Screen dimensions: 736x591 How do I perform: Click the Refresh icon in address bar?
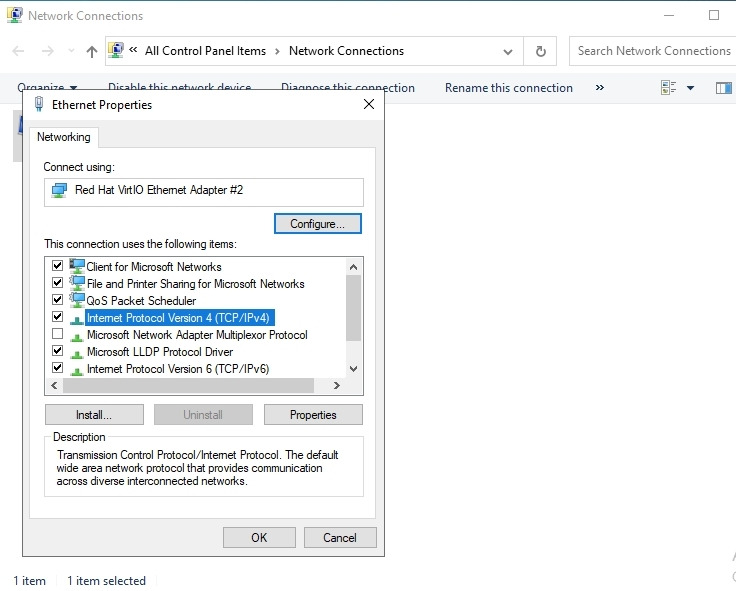tap(541, 51)
